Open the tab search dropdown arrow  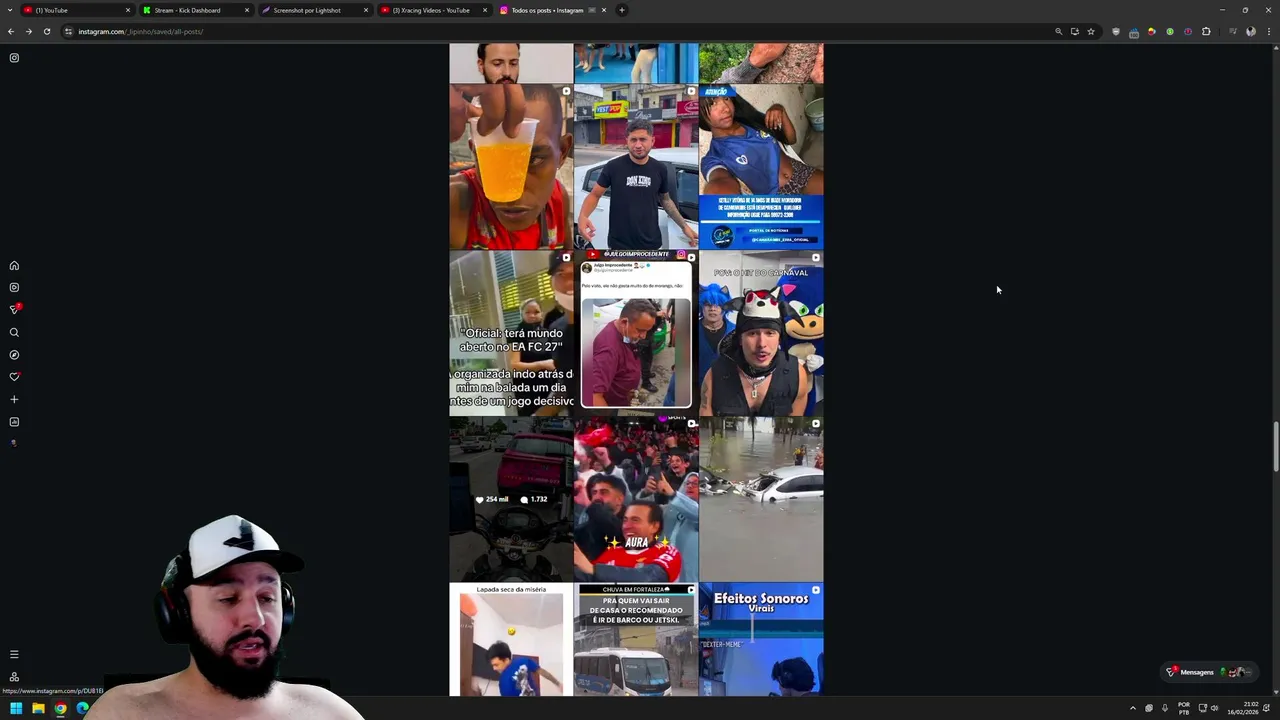point(10,10)
